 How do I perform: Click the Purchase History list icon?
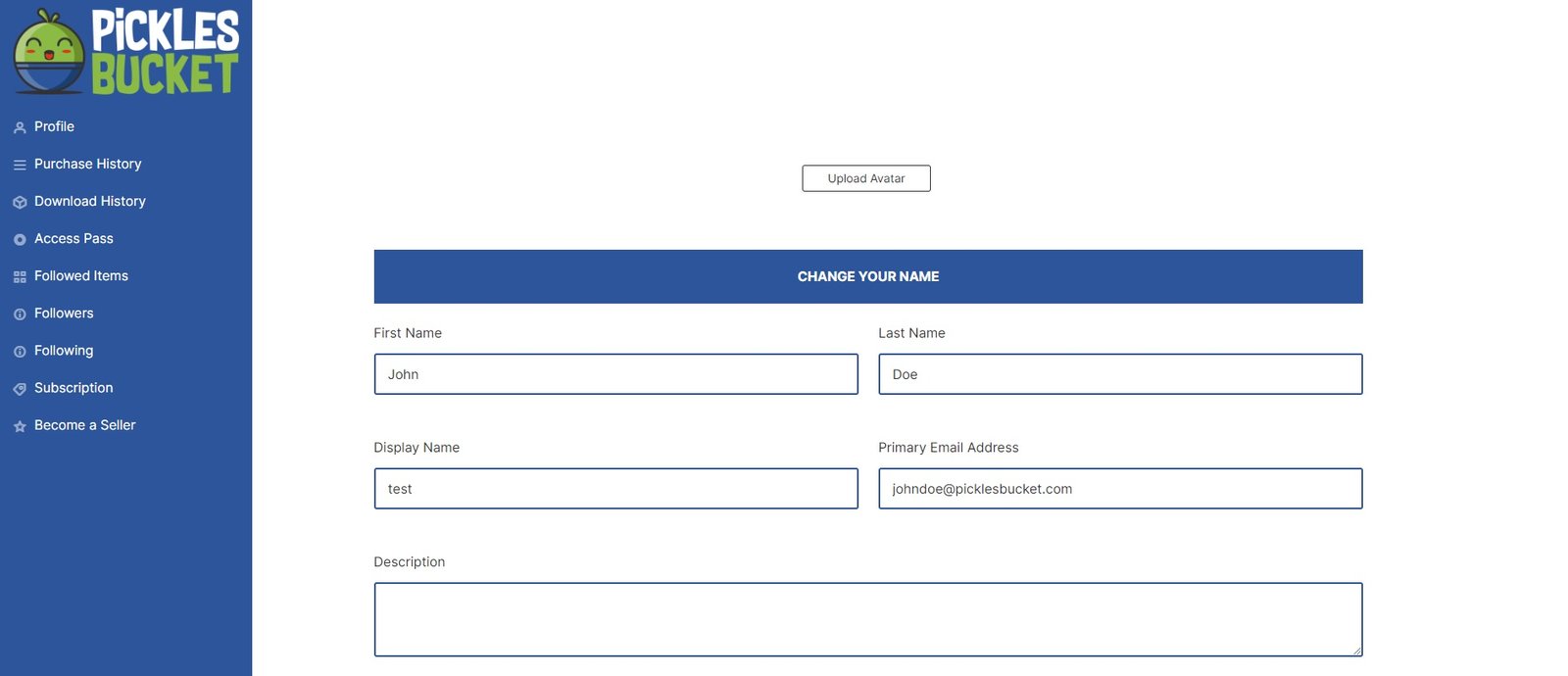(x=20, y=165)
